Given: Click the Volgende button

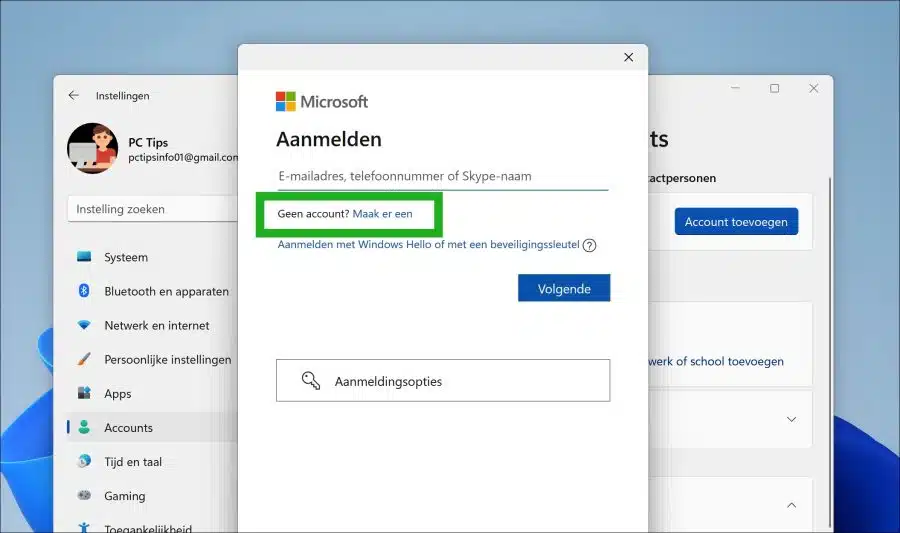Looking at the screenshot, I should [564, 288].
